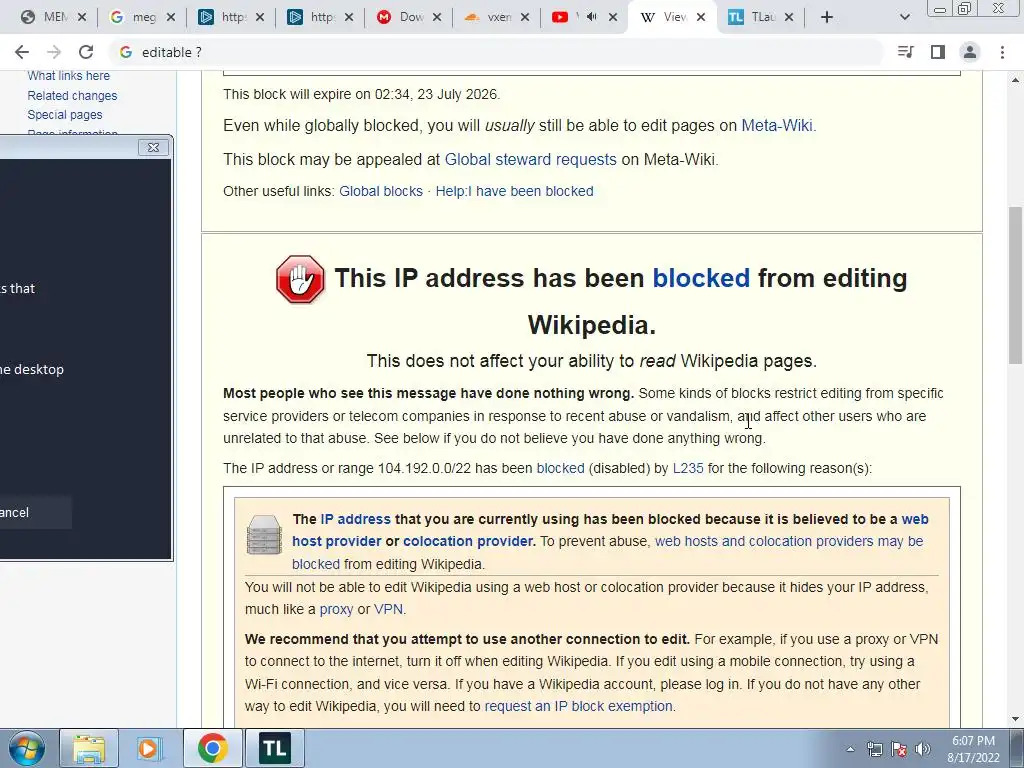This screenshot has height=768, width=1024.
Task: Open 'Help:I have been blocked' link
Action: [515, 191]
